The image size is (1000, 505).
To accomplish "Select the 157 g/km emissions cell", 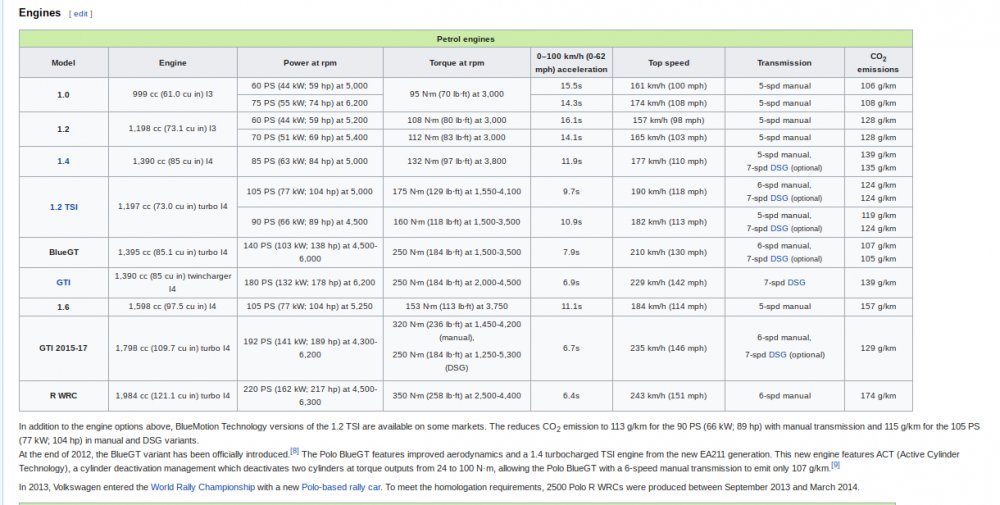I will [878, 307].
